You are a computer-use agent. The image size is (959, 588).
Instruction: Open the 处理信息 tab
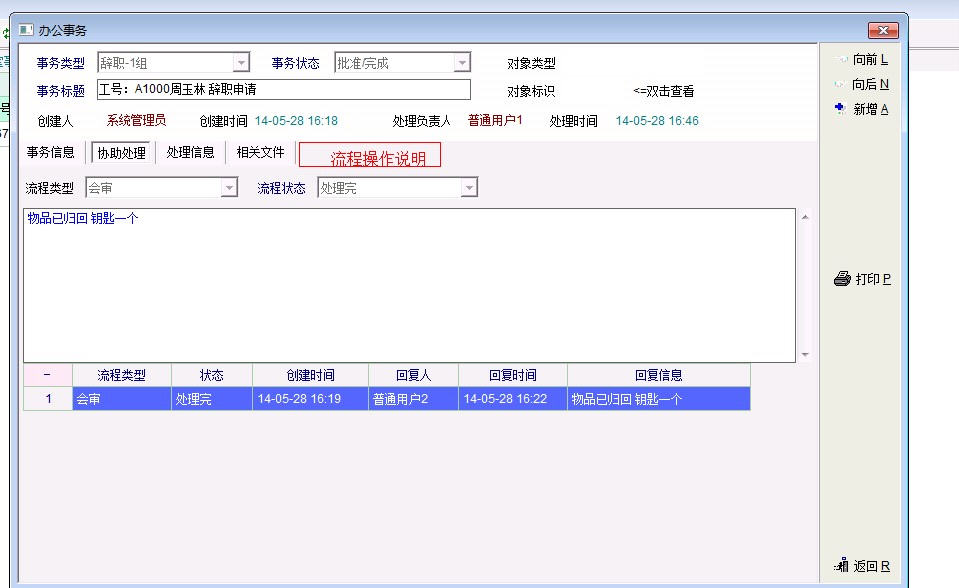(x=190, y=153)
